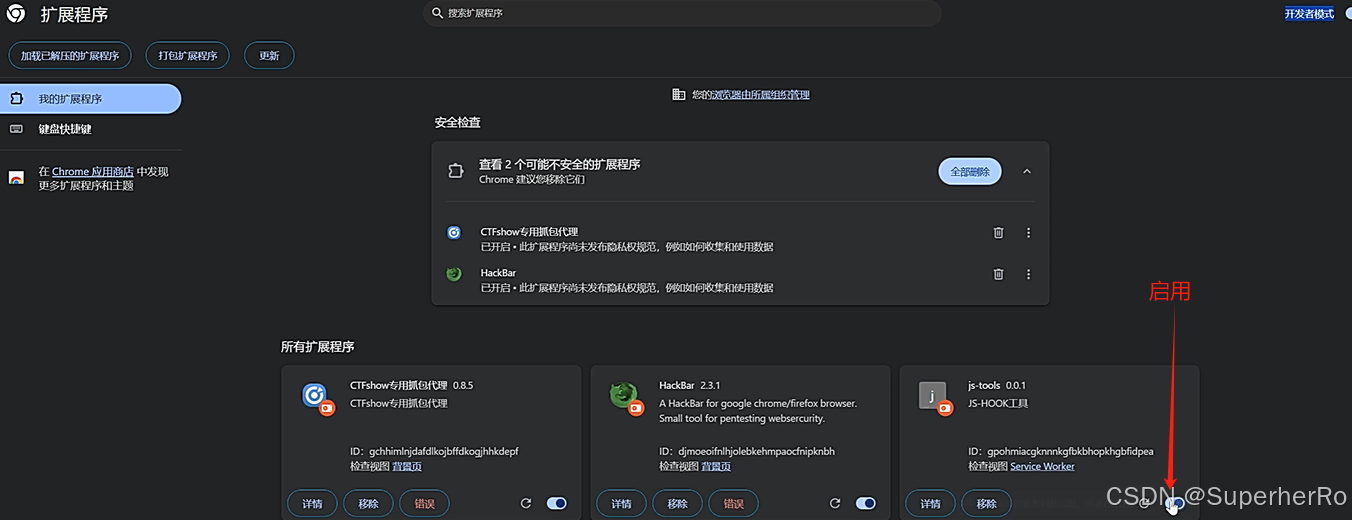Click the js-tools extension card icon
The height and width of the screenshot is (520, 1352).
pos(934,397)
